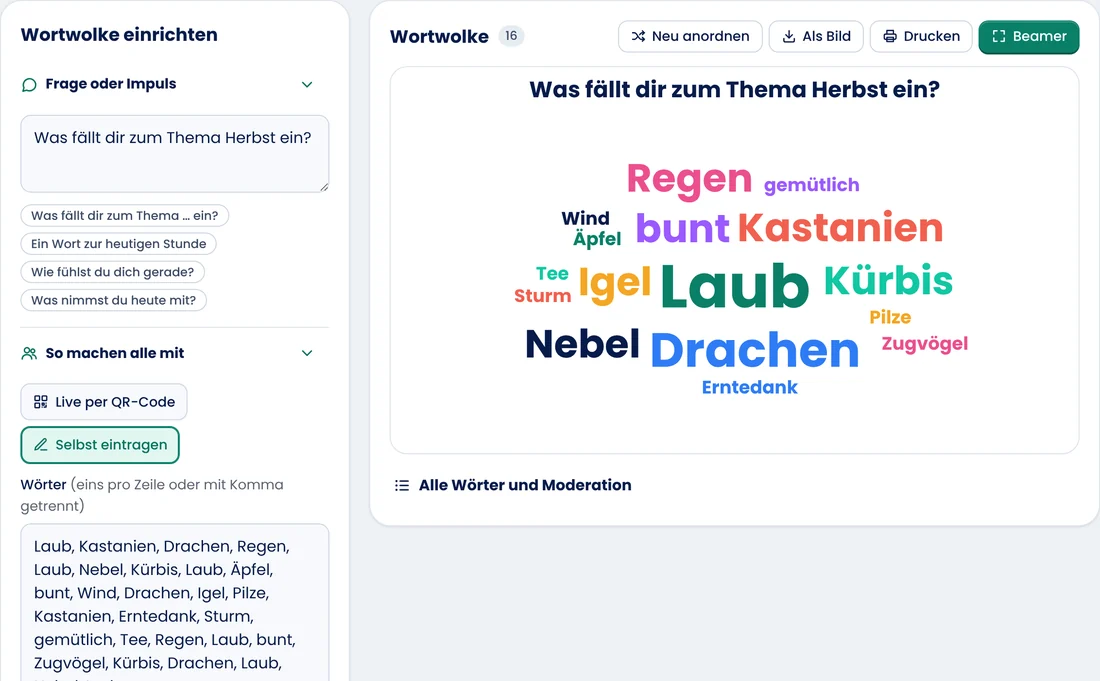Viewport: 1100px width, 681px height.
Task: Click the QR code icon
Action: click(41, 402)
